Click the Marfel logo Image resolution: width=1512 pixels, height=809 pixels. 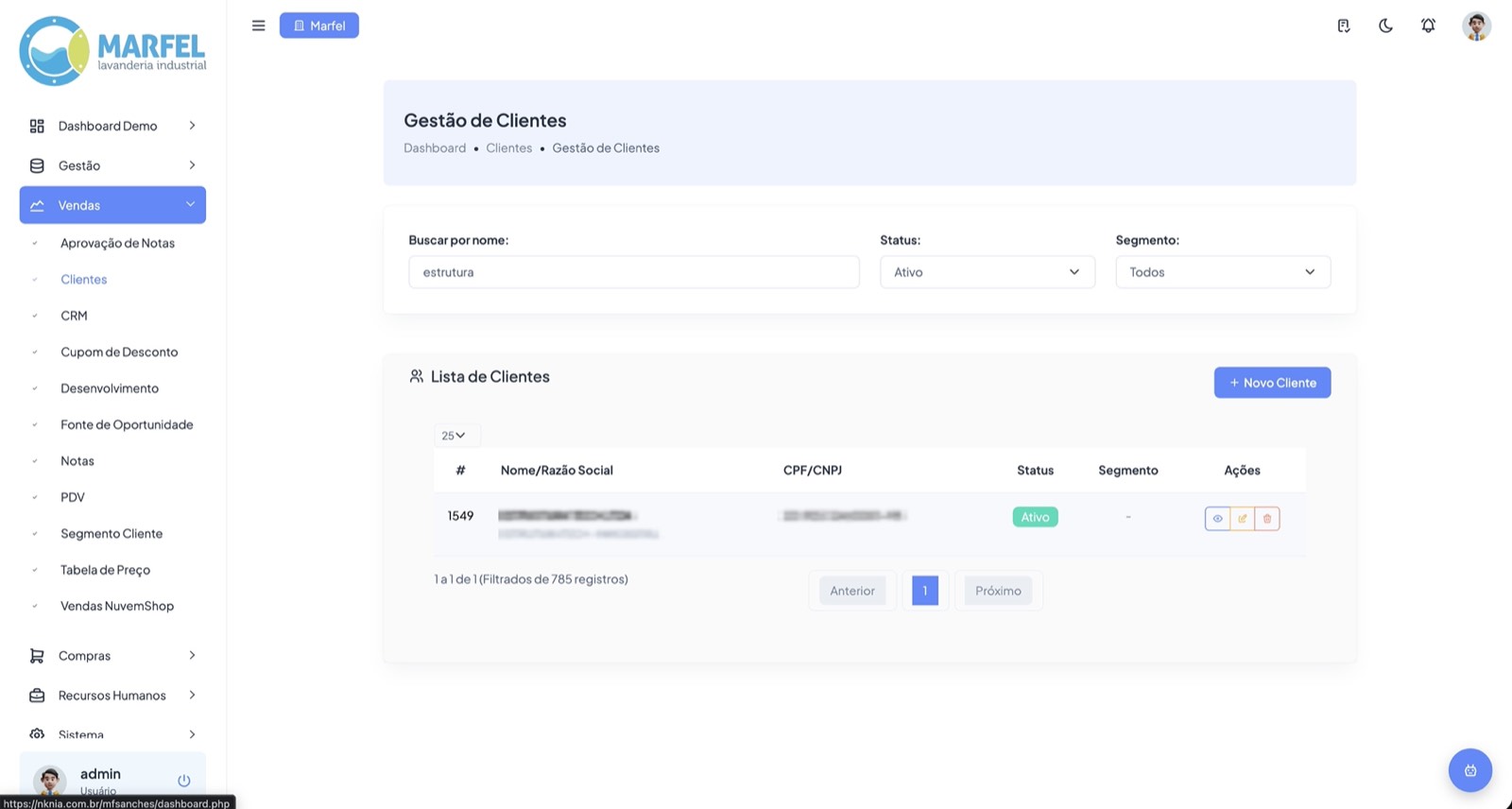point(112,51)
